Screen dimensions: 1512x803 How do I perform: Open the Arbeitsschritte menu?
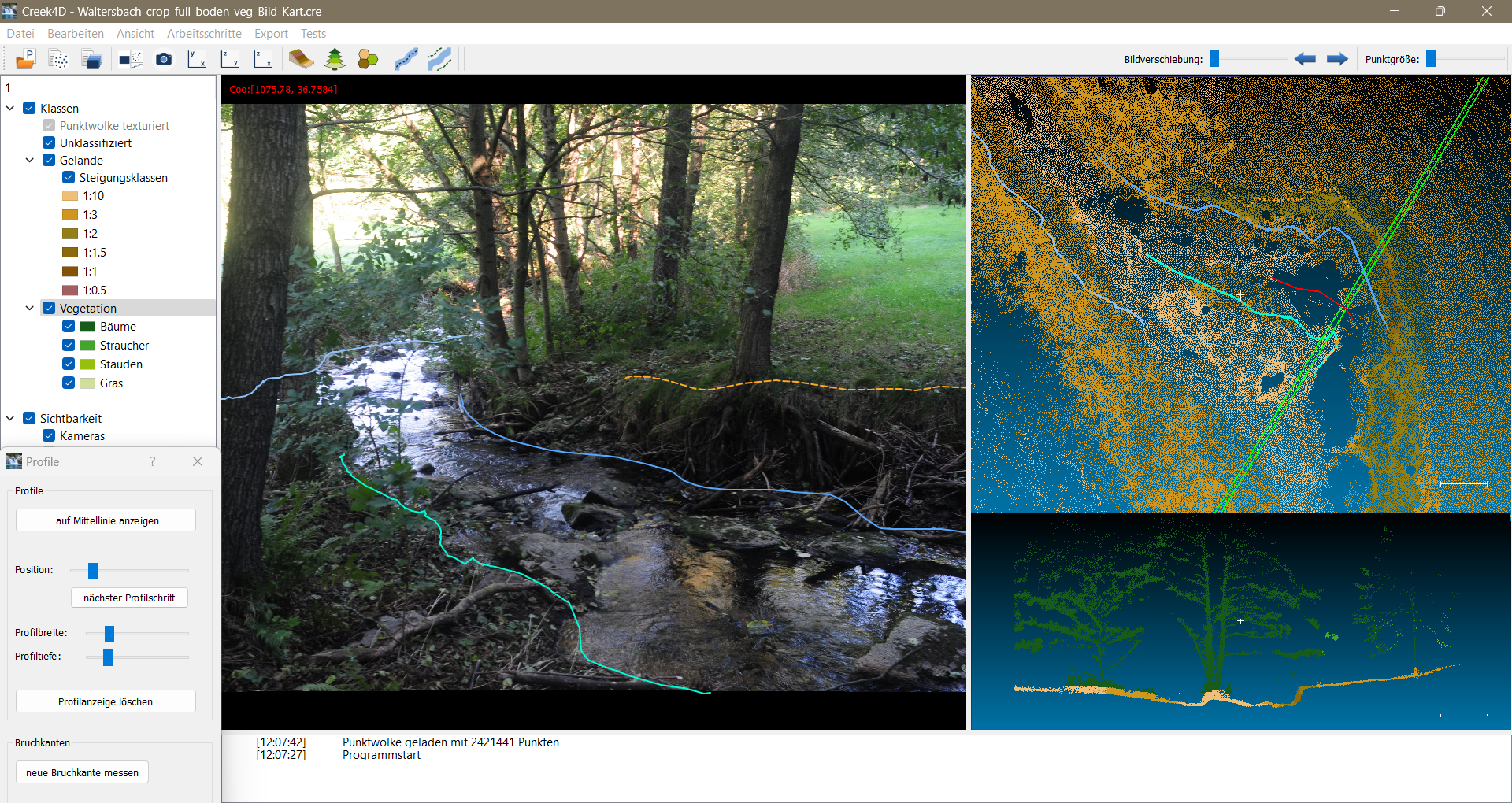204,34
